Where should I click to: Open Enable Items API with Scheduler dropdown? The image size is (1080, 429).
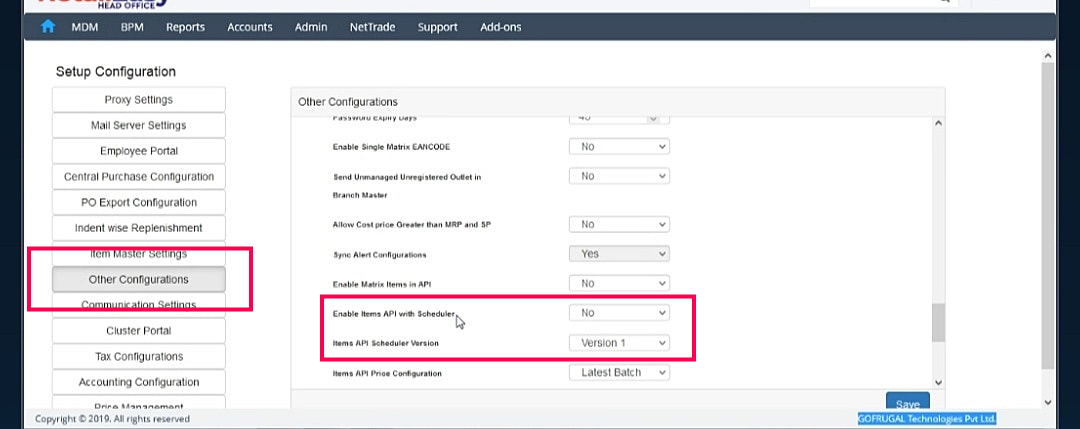(619, 313)
